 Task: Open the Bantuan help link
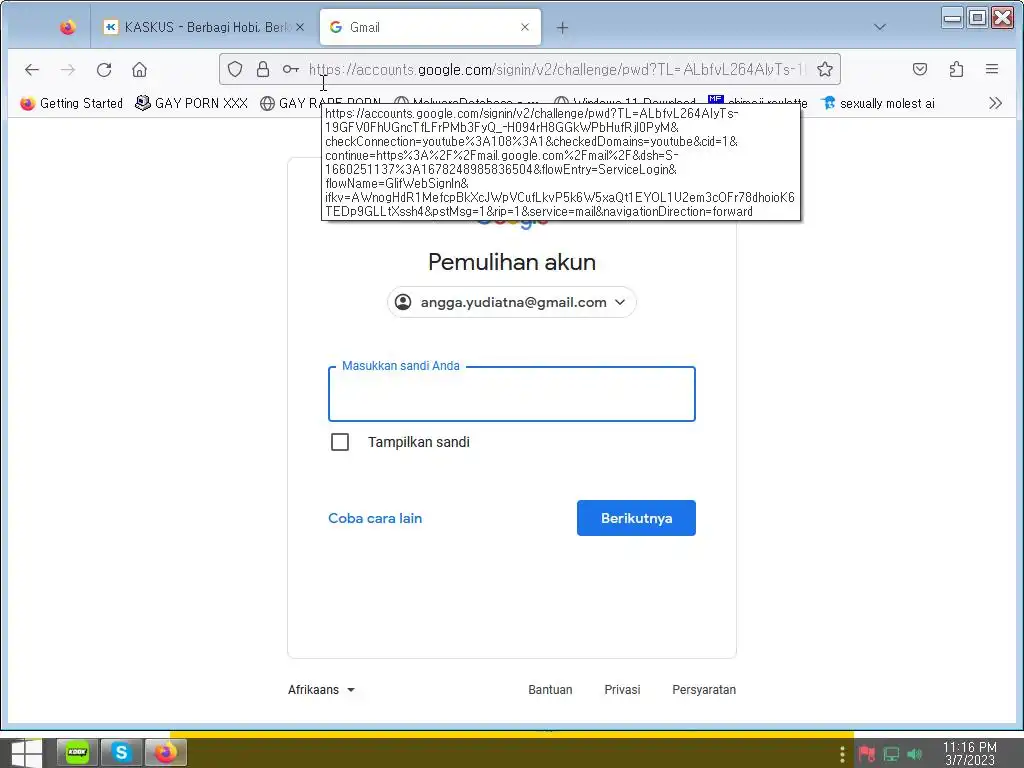point(550,690)
